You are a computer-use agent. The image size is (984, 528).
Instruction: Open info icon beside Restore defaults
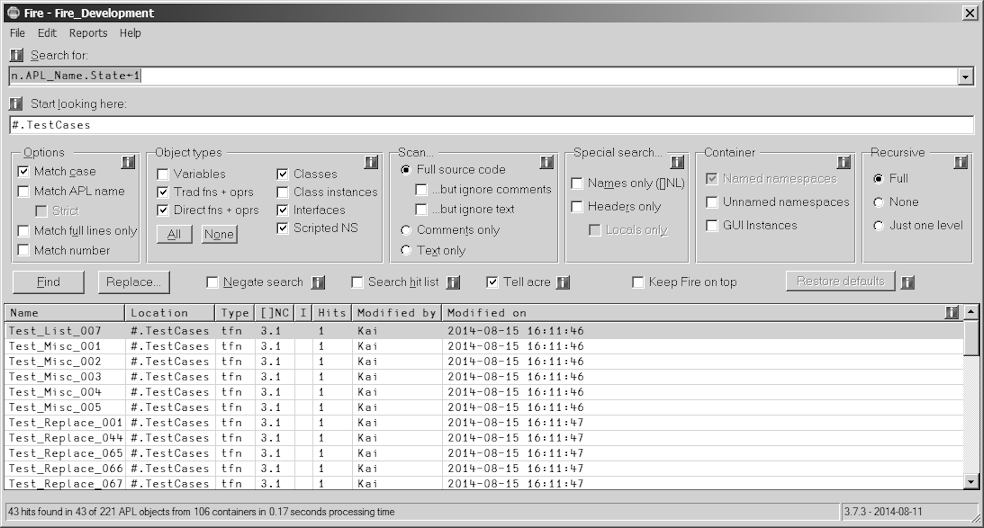pyautogui.click(x=907, y=283)
